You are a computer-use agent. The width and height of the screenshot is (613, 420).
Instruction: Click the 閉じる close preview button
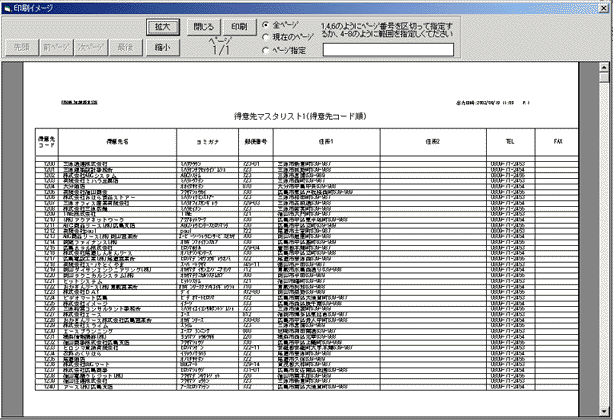click(x=204, y=27)
